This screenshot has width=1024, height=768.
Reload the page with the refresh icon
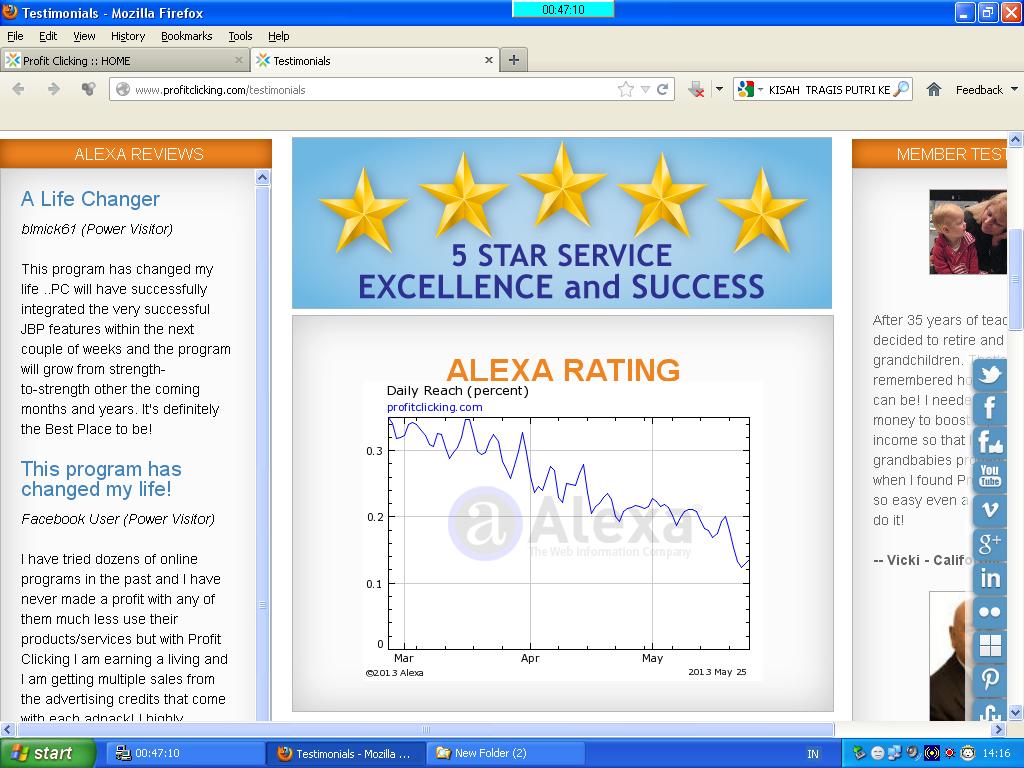click(x=662, y=89)
